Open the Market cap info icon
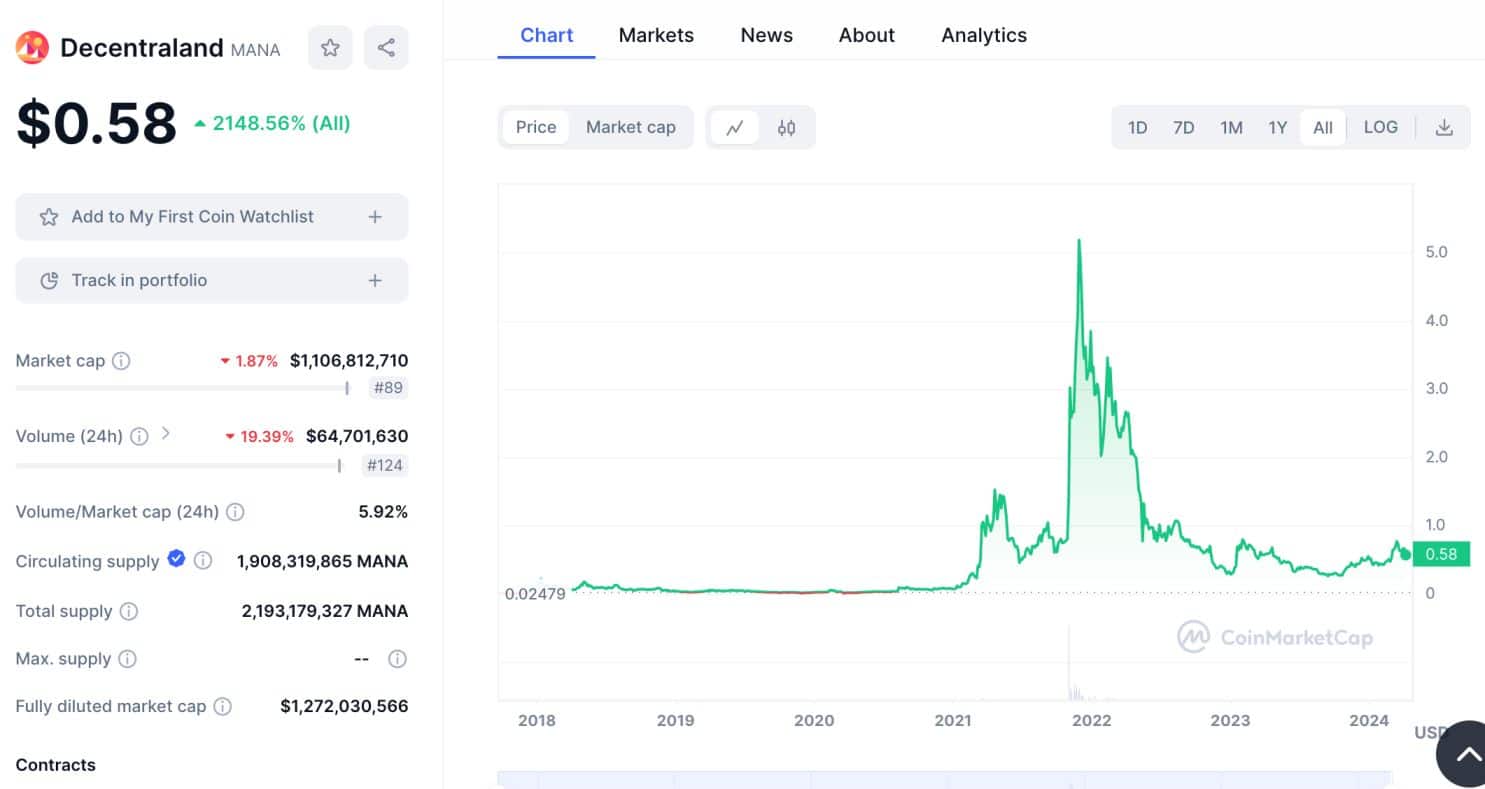The height and width of the screenshot is (789, 1485). pyautogui.click(x=121, y=361)
